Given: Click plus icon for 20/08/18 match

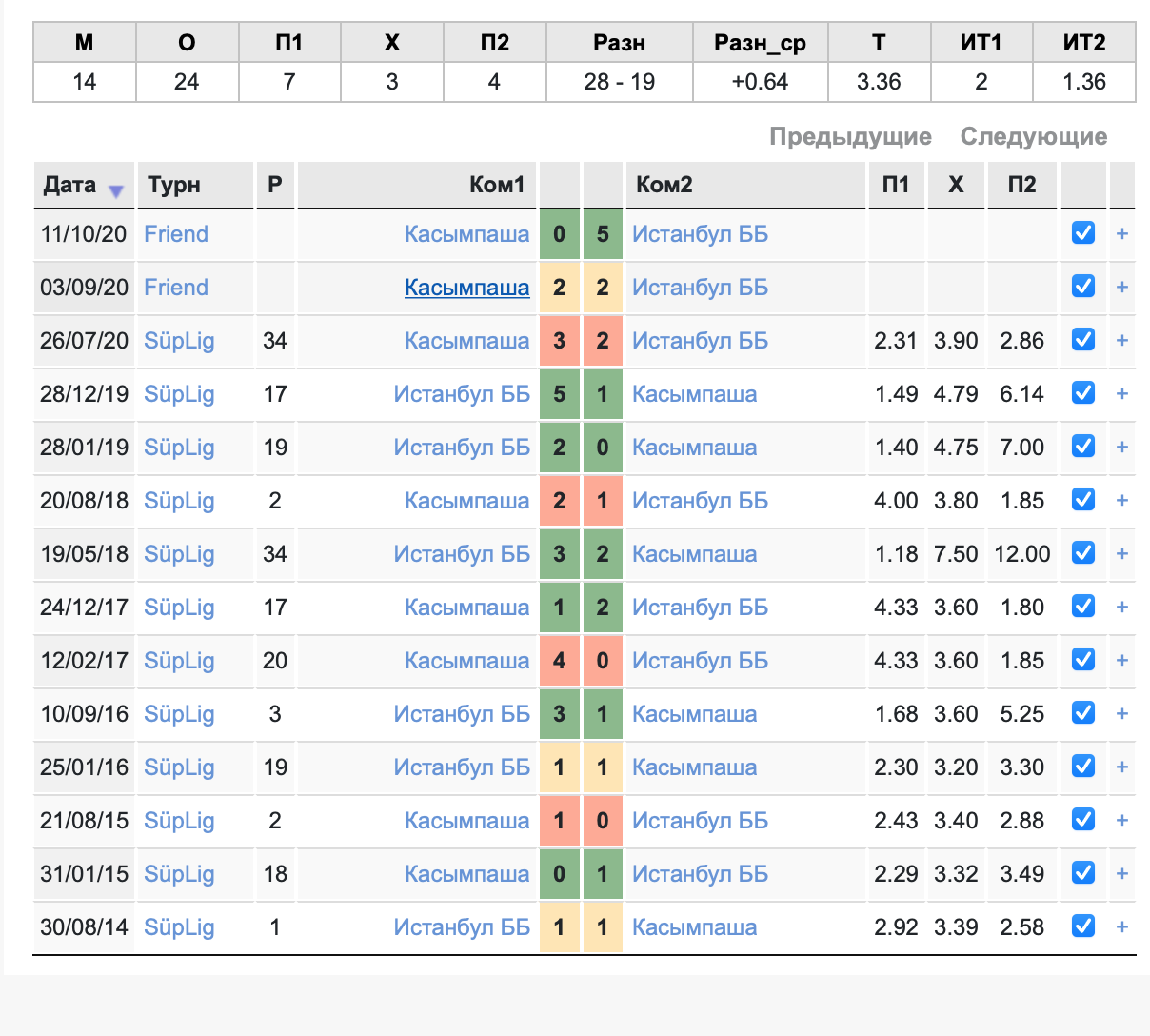Looking at the screenshot, I should 1122,501.
